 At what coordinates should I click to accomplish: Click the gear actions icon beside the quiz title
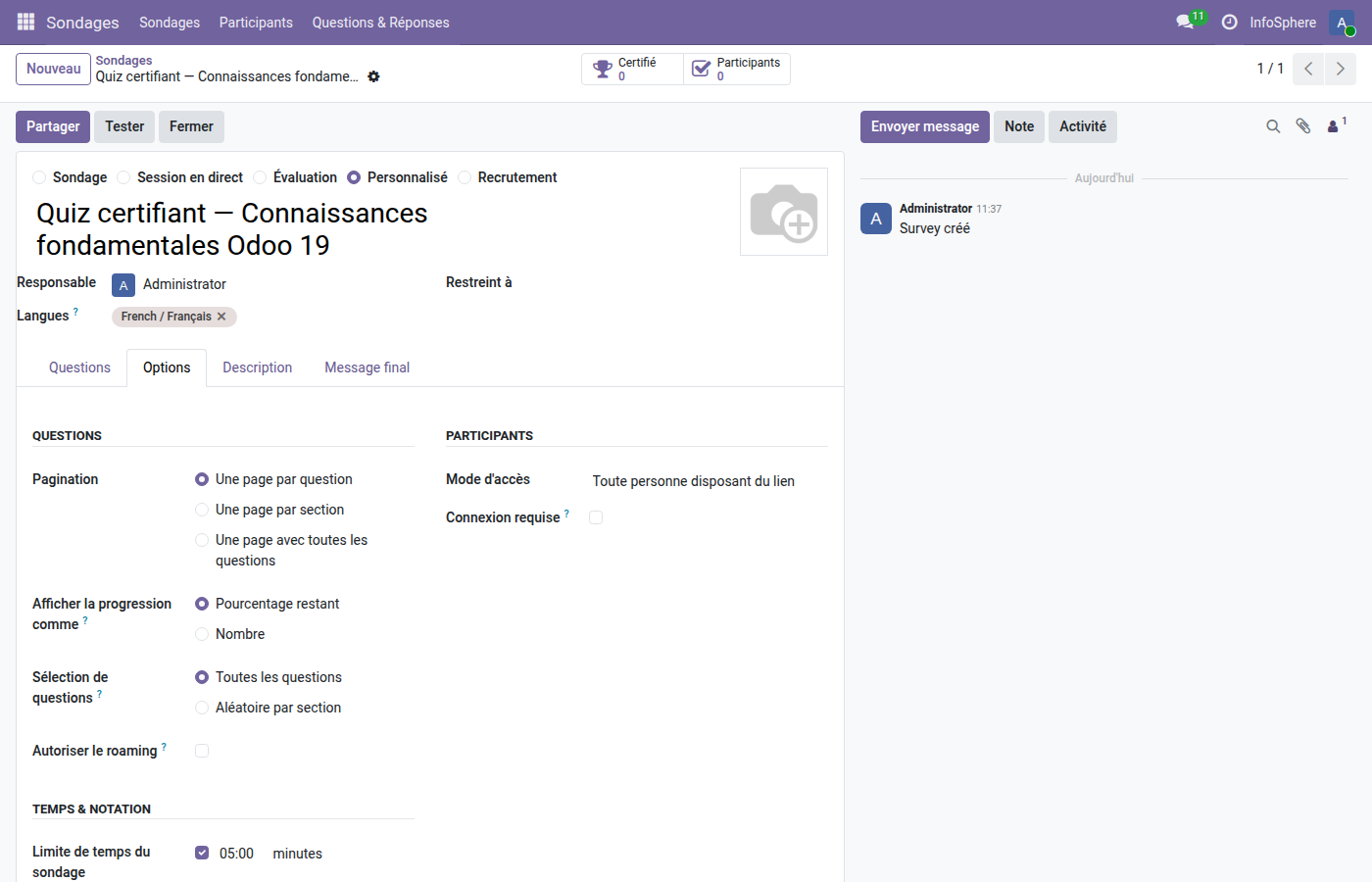click(x=373, y=76)
